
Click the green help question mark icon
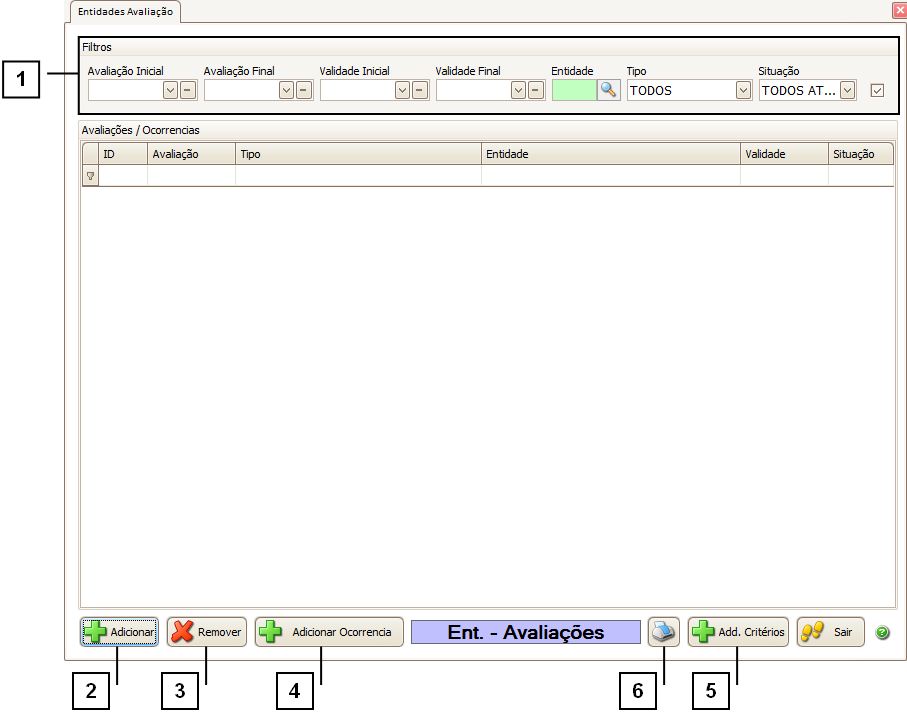[882, 633]
